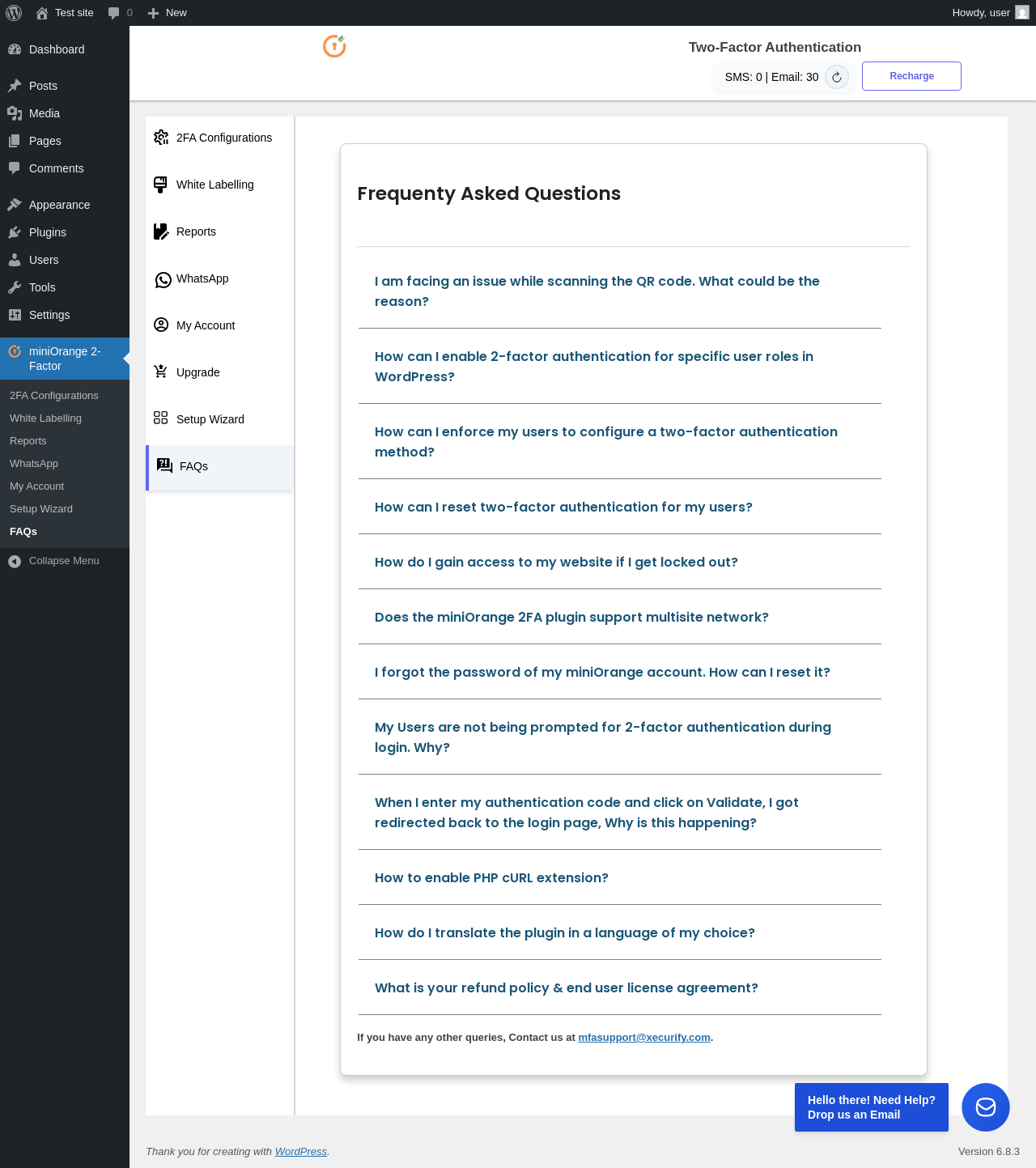Image resolution: width=1036 pixels, height=1168 pixels.
Task: Expand the multisite network support question
Action: click(620, 617)
